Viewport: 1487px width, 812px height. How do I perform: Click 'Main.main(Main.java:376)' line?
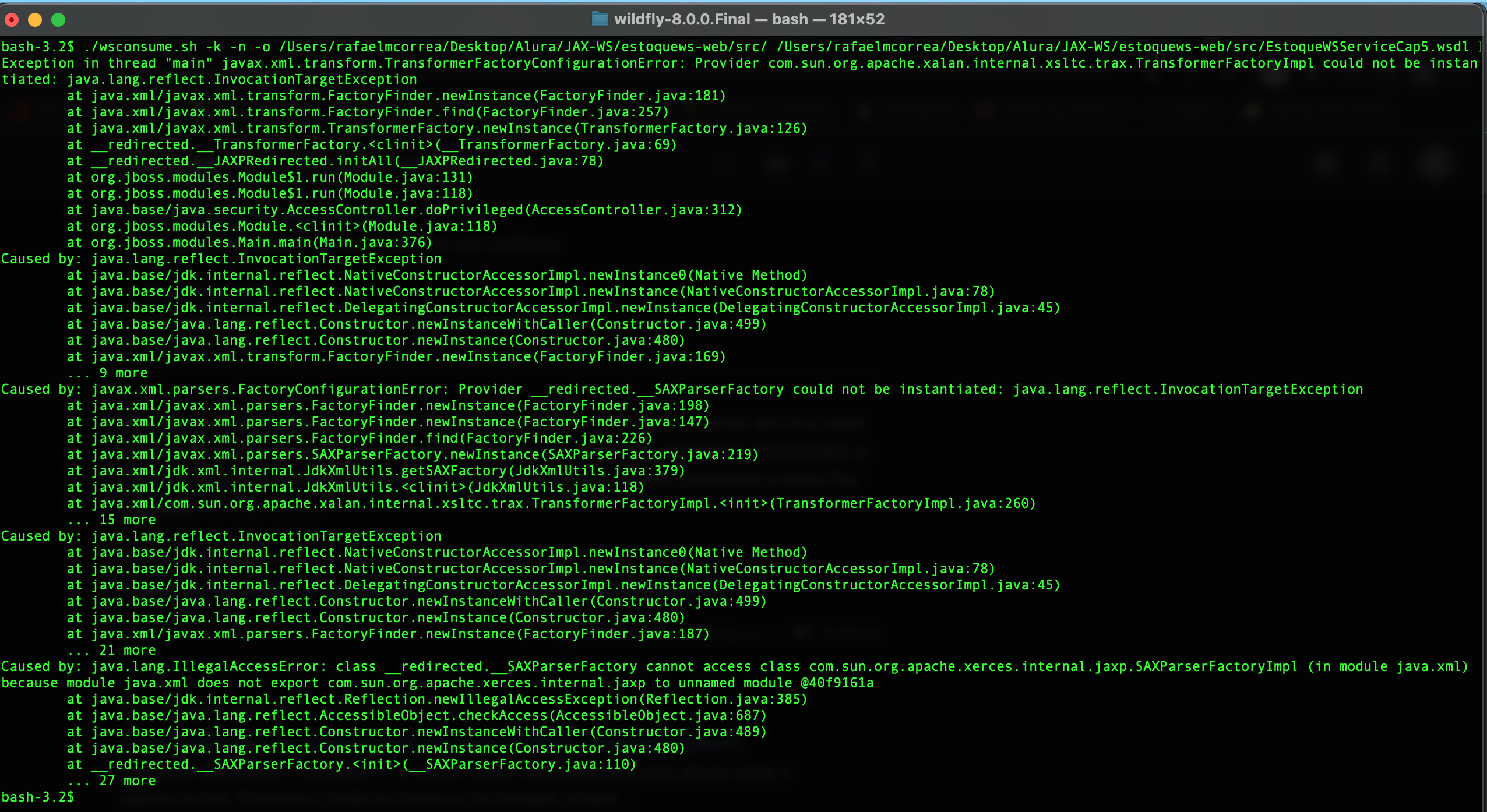249,242
